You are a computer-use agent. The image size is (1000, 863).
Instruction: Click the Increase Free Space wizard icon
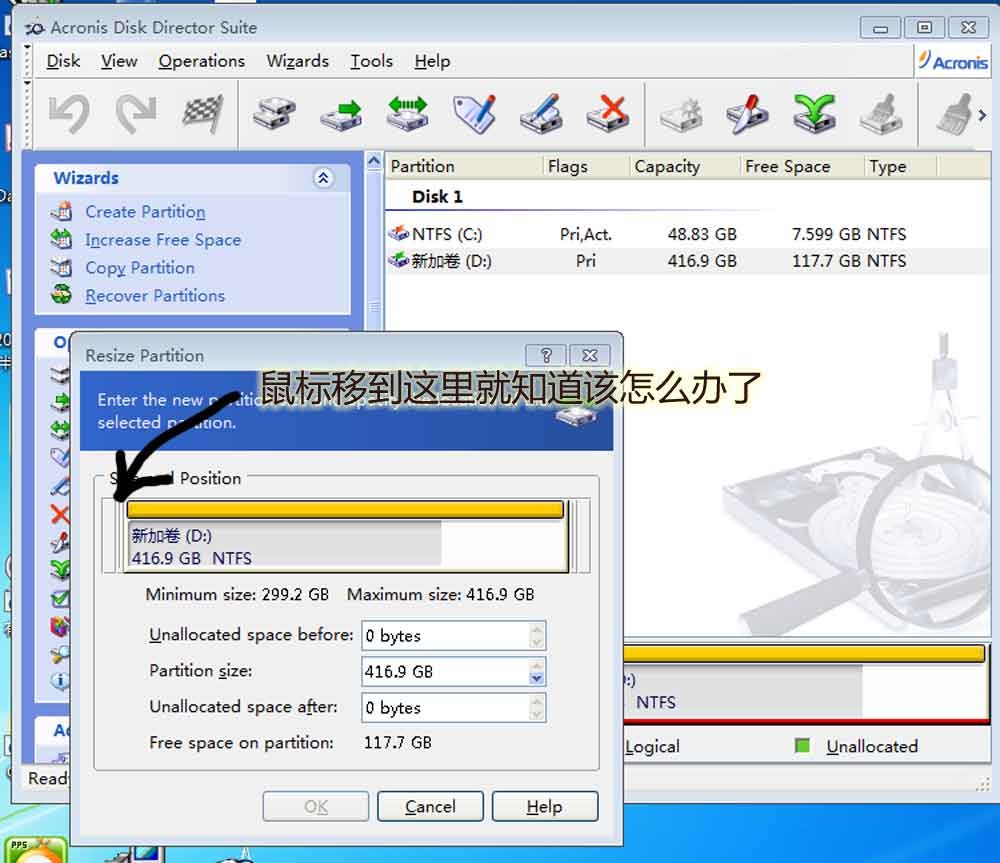62,239
